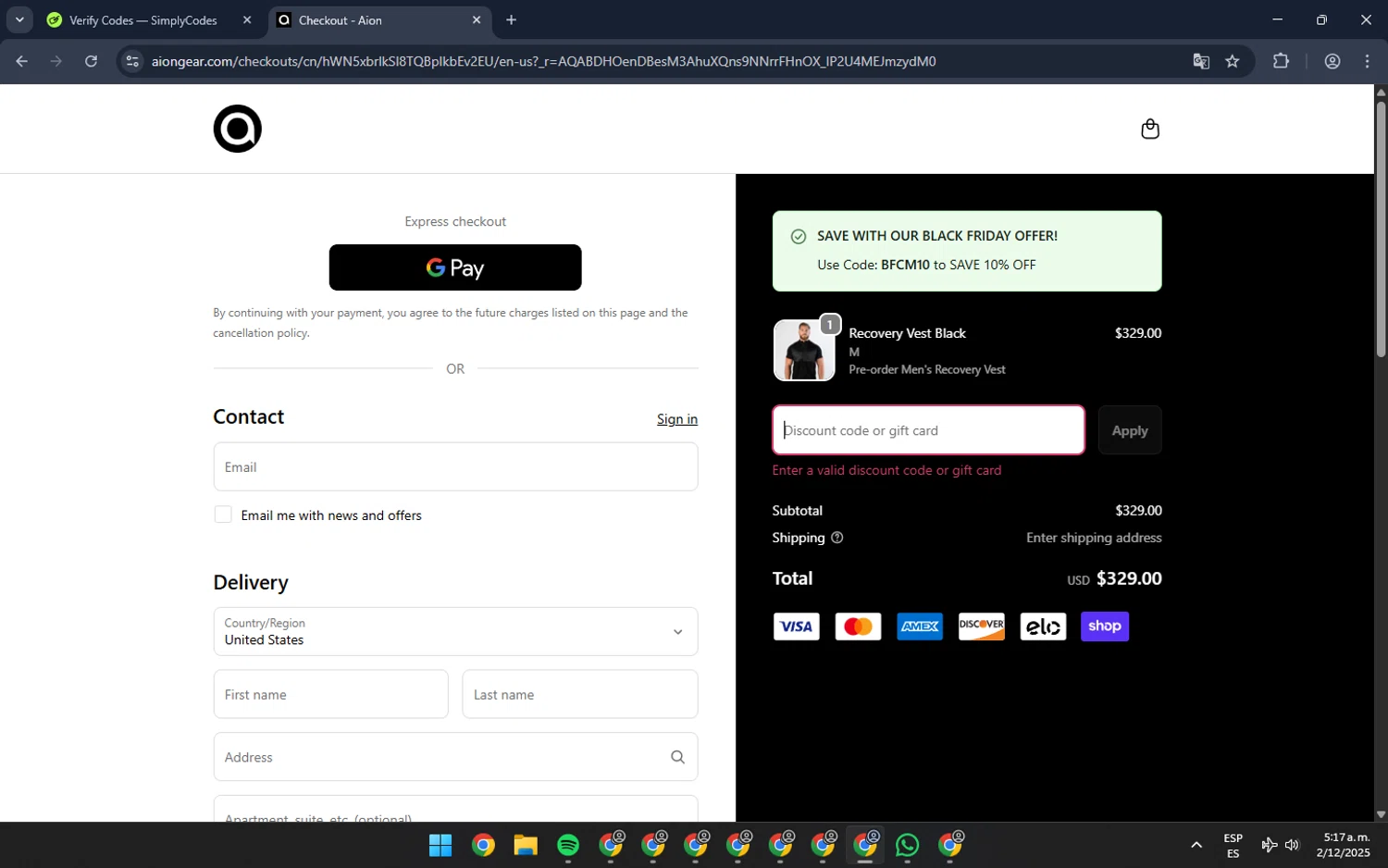Screen dimensions: 1388x868
Task: Close the Checkout - Aion tab
Action: (x=477, y=19)
